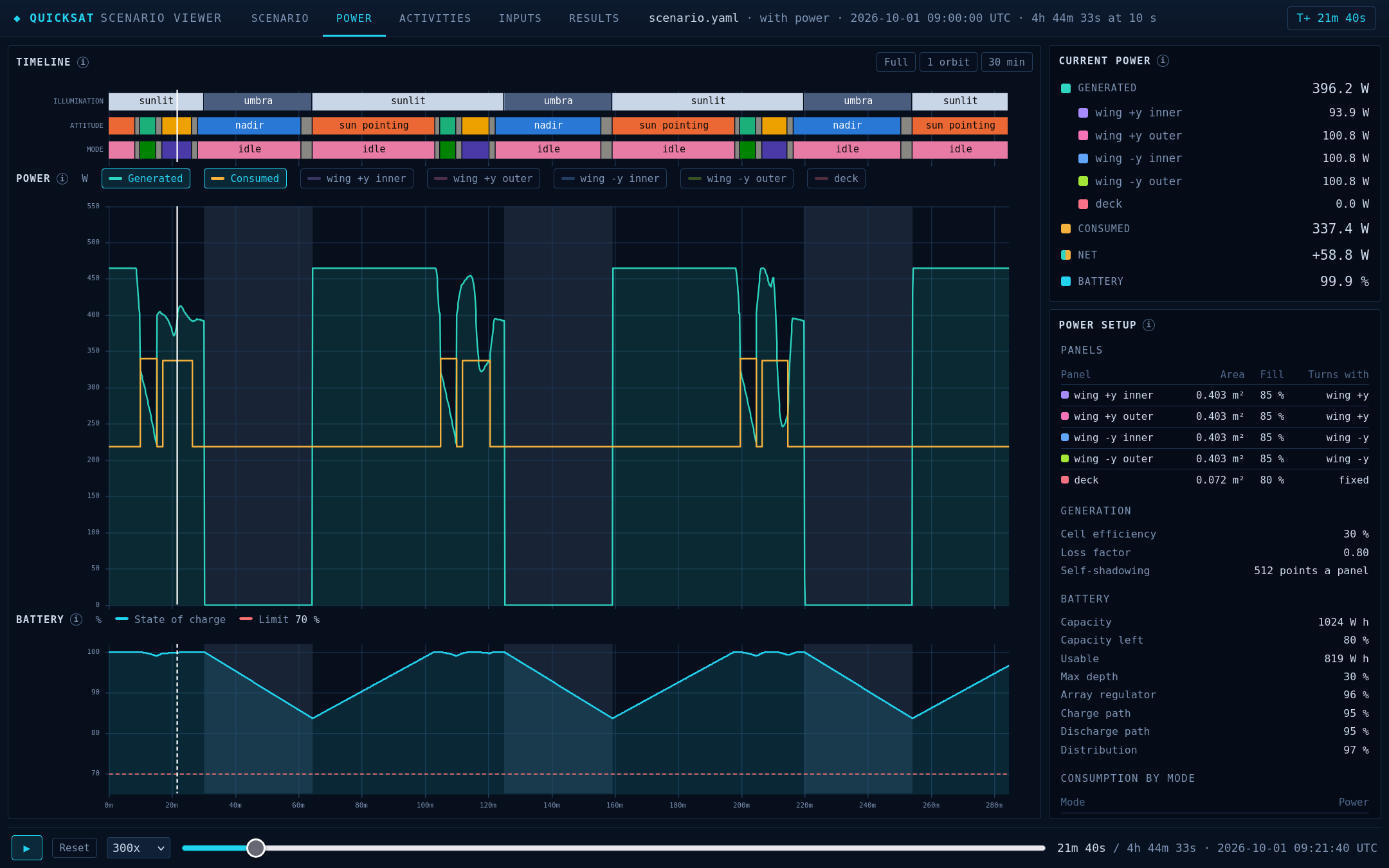
Task: Click the Cell efficiency 30 % value
Action: click(1356, 534)
